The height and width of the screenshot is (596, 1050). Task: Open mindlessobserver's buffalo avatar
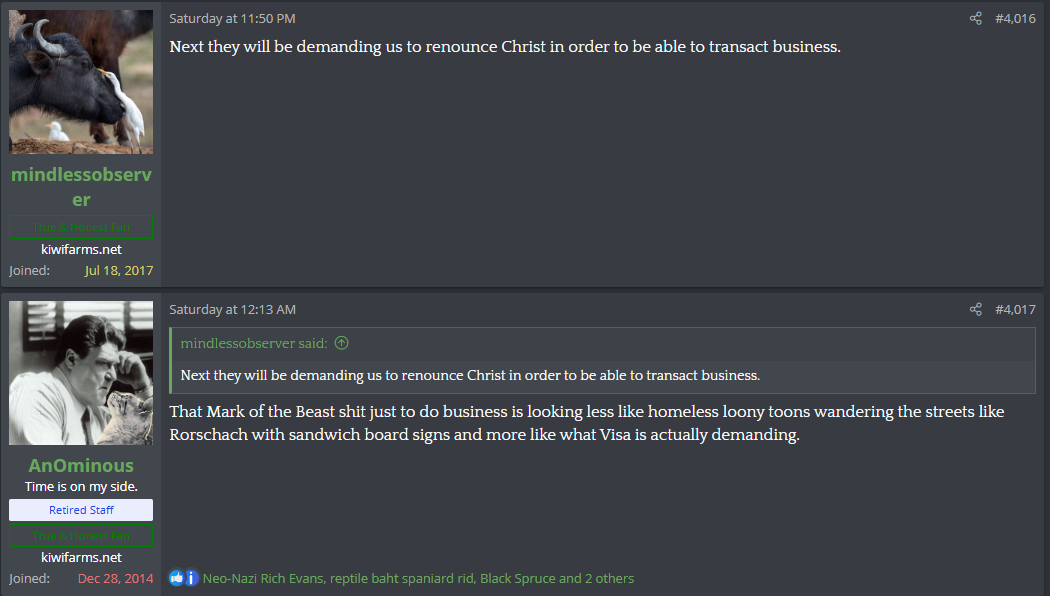[81, 82]
